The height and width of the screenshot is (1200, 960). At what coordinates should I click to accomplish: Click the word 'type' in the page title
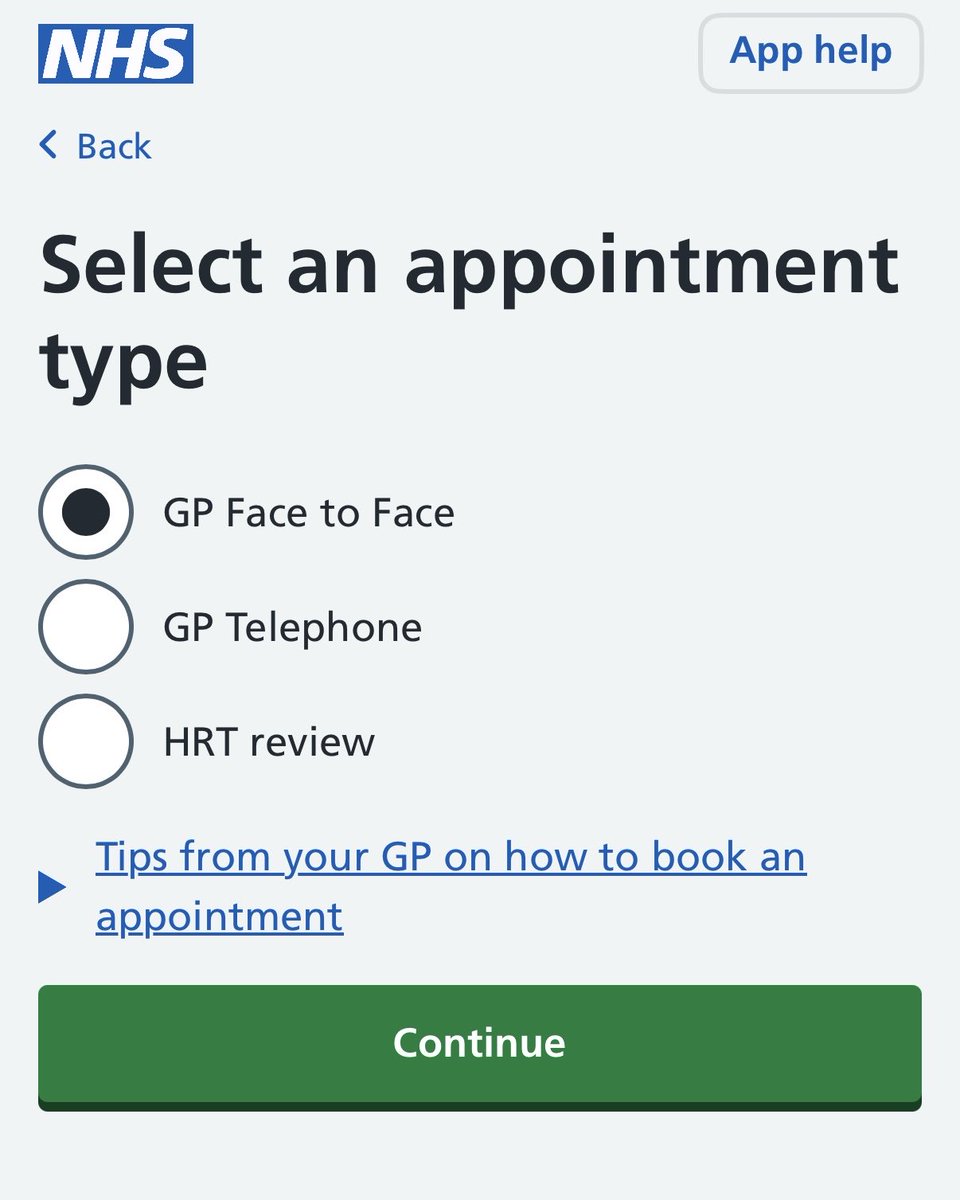(124, 362)
